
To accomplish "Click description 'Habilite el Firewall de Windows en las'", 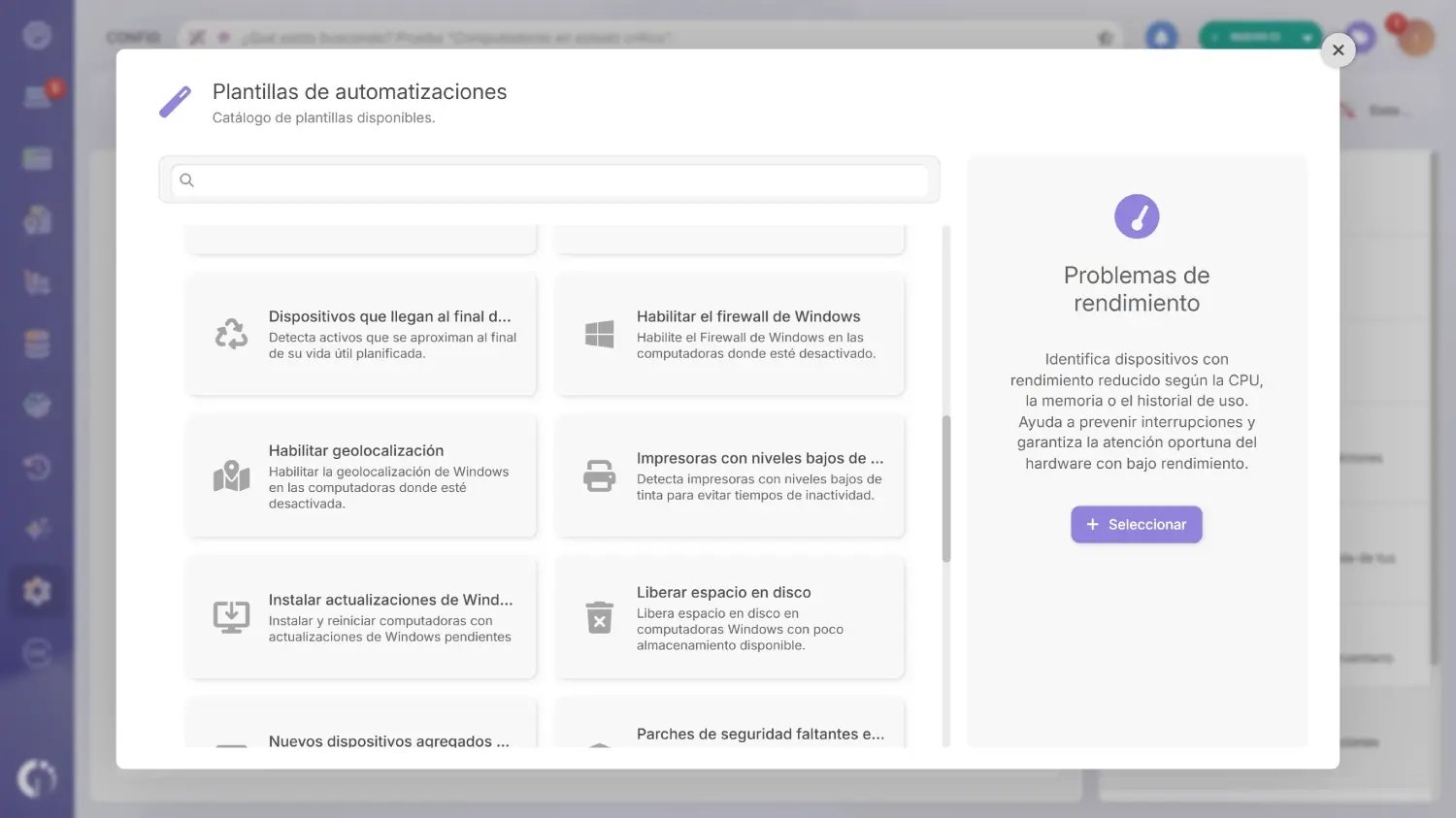I will pyautogui.click(x=750, y=338).
